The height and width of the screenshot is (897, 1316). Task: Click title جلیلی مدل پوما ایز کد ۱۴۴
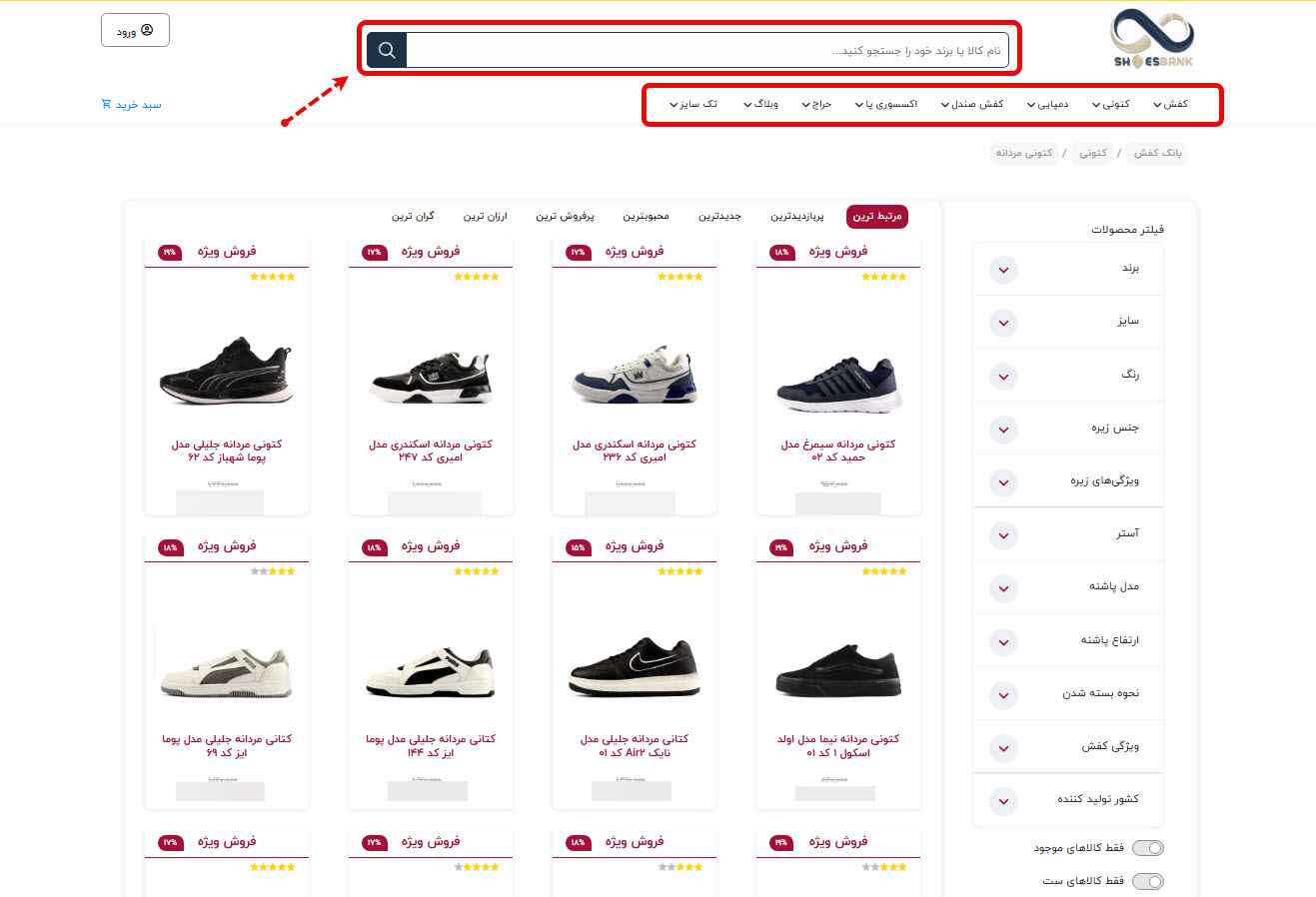(x=431, y=745)
